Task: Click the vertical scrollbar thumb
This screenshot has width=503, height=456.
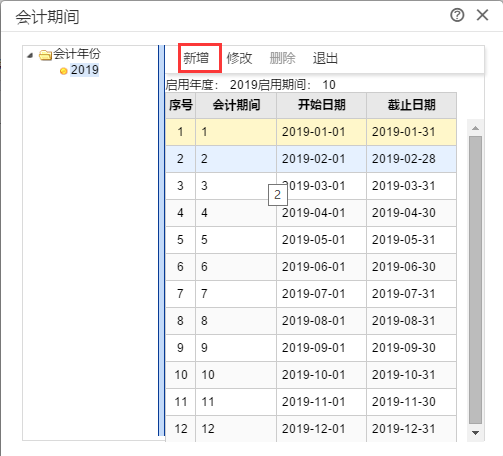Action: pos(476,280)
